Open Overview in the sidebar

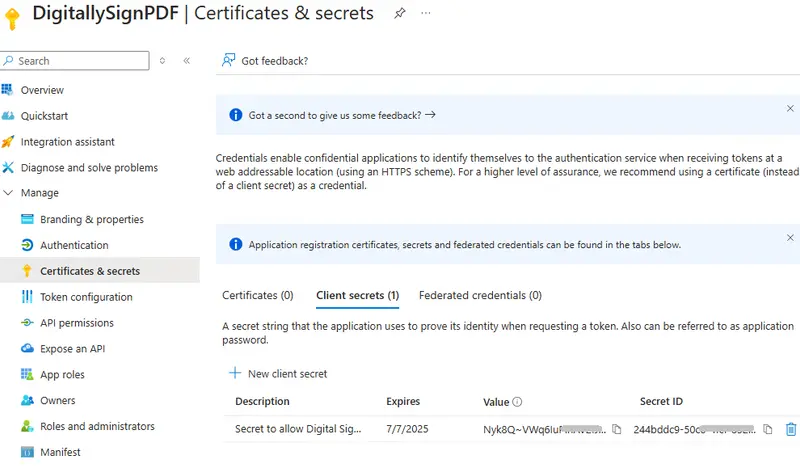(x=42, y=90)
